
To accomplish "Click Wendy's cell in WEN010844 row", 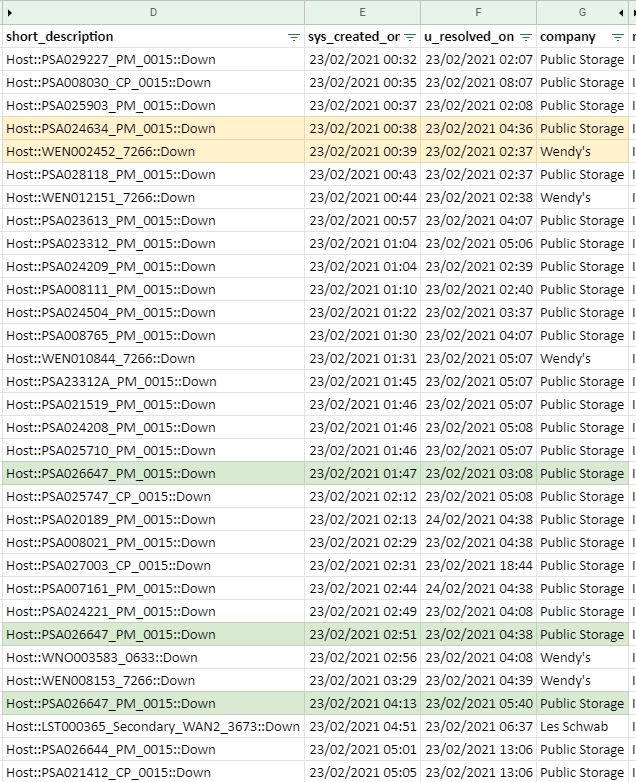I will 583,358.
